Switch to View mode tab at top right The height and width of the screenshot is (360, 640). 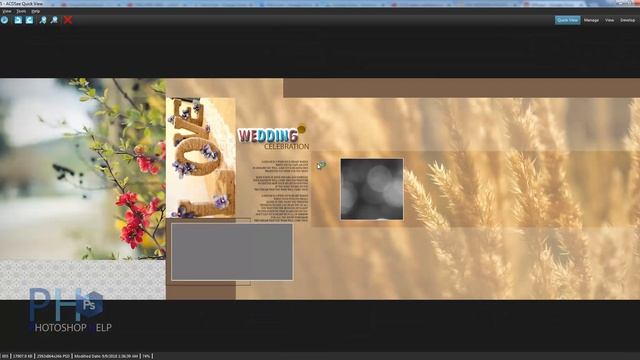(x=609, y=20)
